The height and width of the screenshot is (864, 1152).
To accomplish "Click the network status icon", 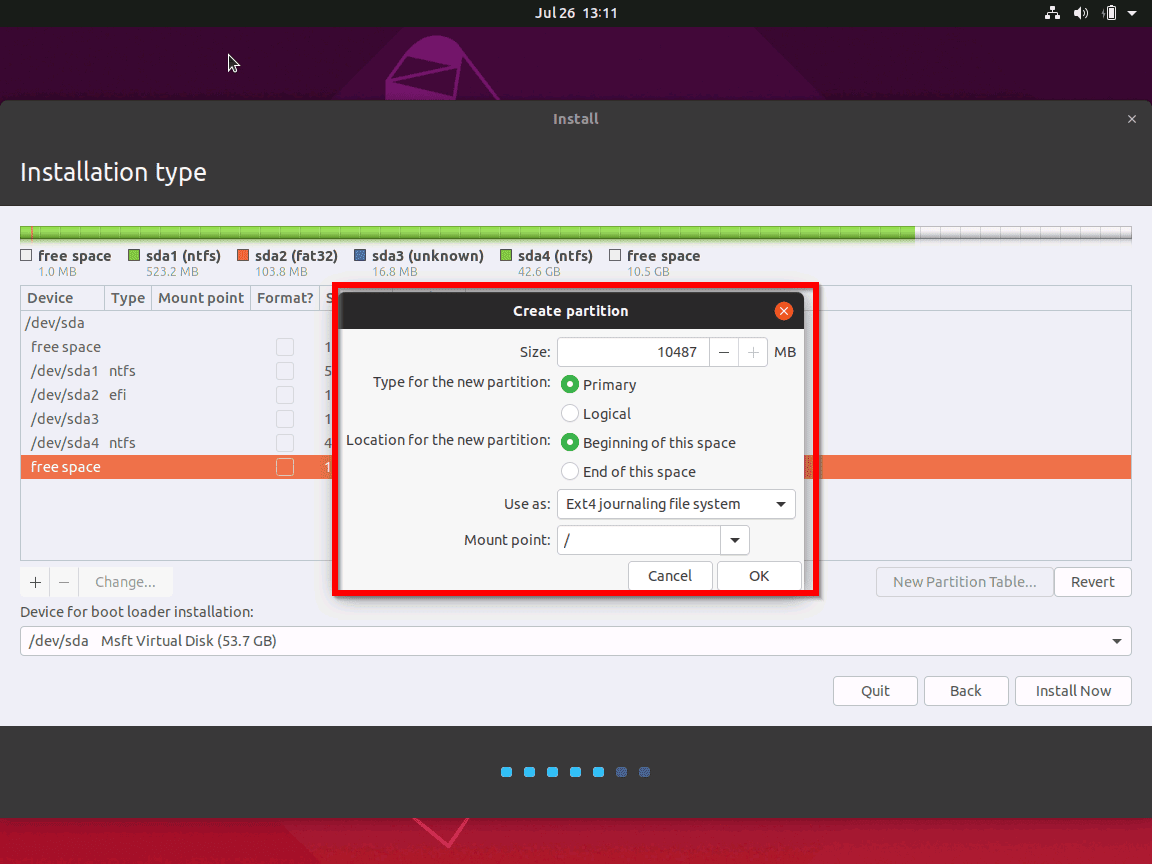I will point(1051,13).
